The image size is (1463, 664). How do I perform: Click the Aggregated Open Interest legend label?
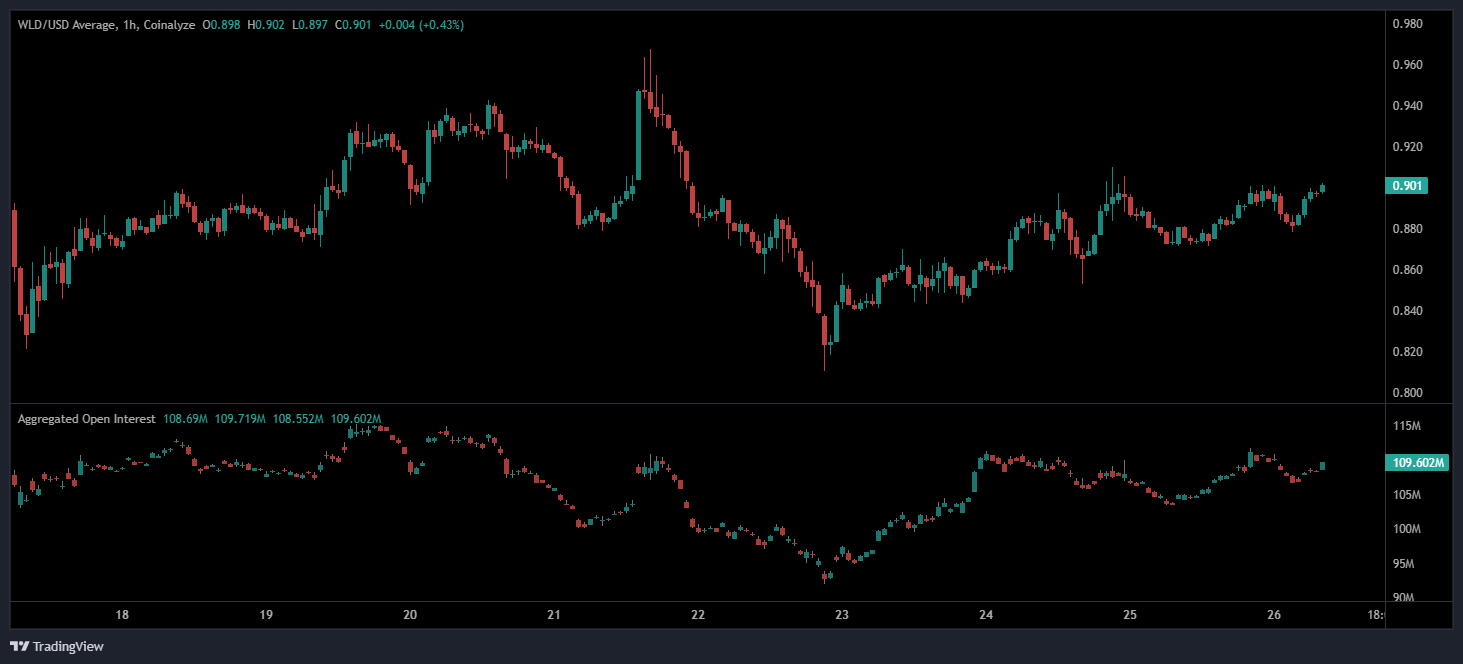(x=86, y=419)
